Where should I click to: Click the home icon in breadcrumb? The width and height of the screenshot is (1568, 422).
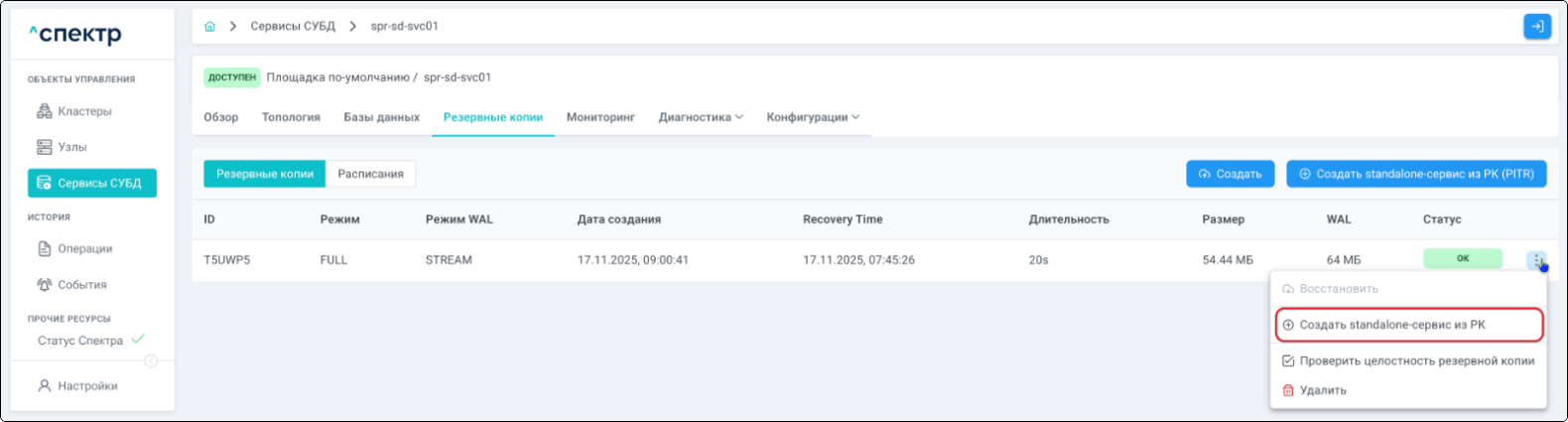coord(209,27)
